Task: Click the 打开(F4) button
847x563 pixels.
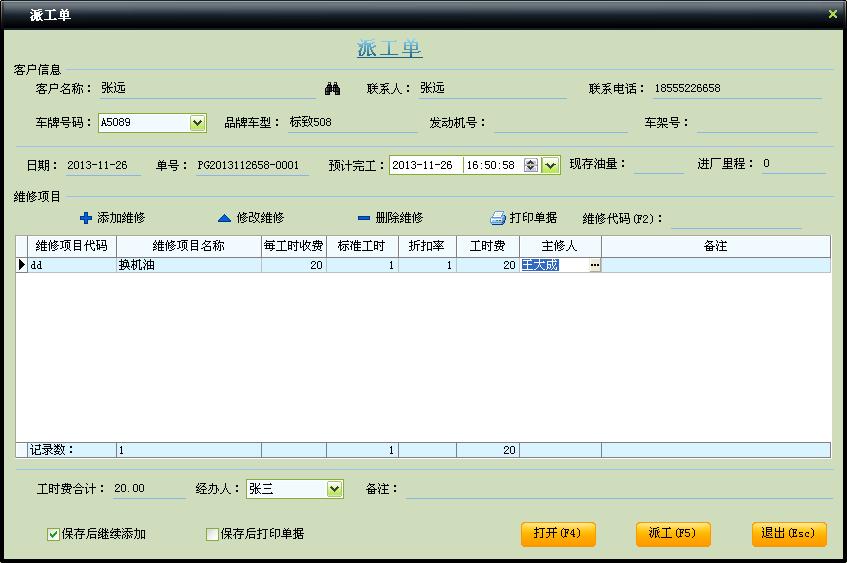Action: (558, 534)
